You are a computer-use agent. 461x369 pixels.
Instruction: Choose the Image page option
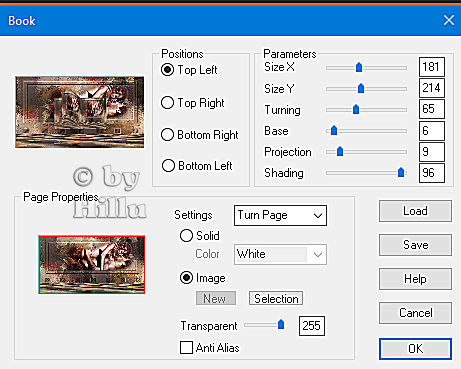(x=186, y=278)
